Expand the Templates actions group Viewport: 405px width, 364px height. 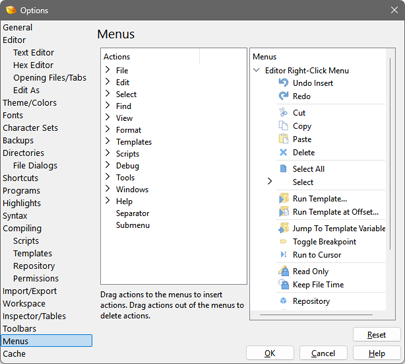(107, 142)
